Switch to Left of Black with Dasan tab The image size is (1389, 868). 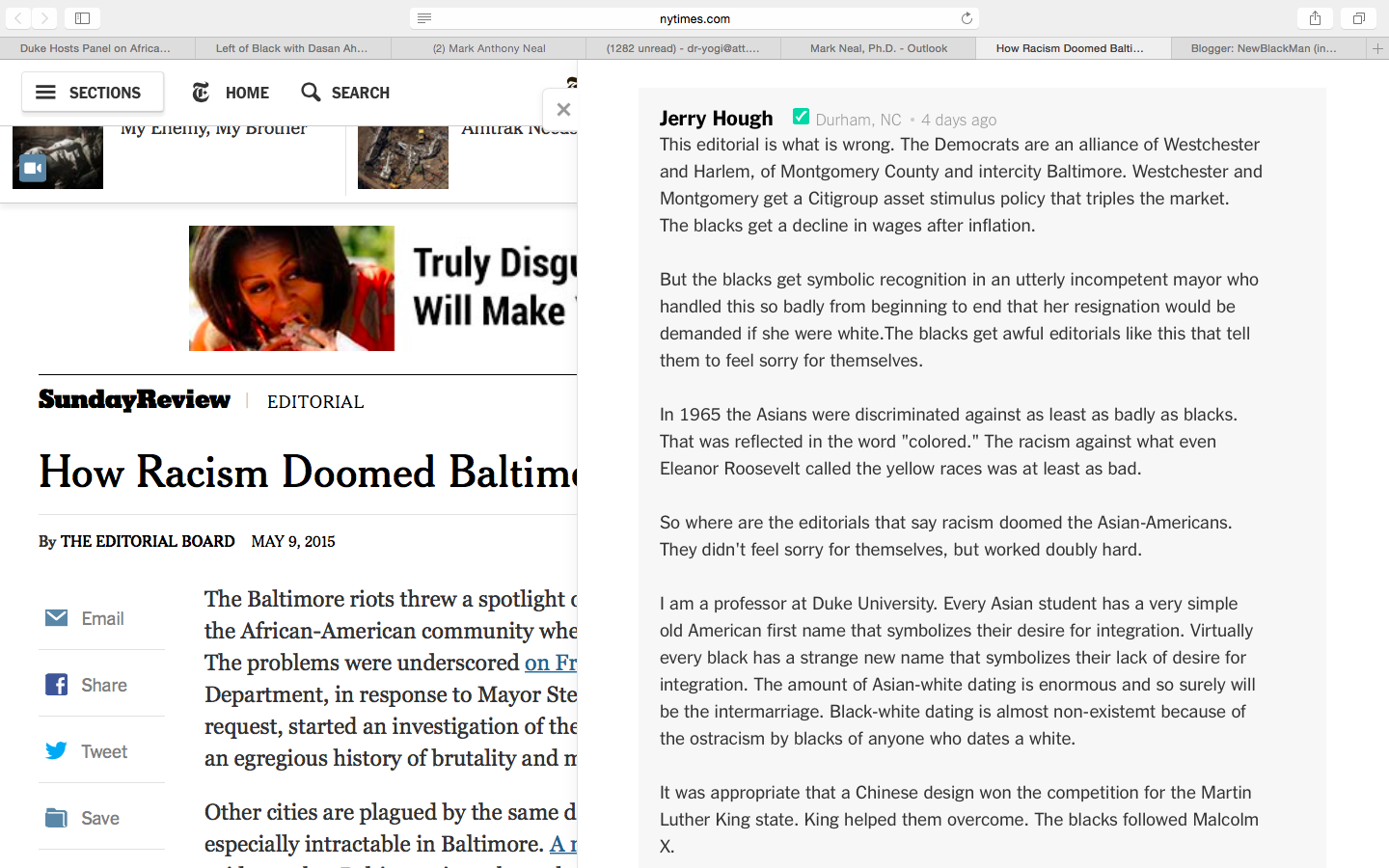coord(292,48)
